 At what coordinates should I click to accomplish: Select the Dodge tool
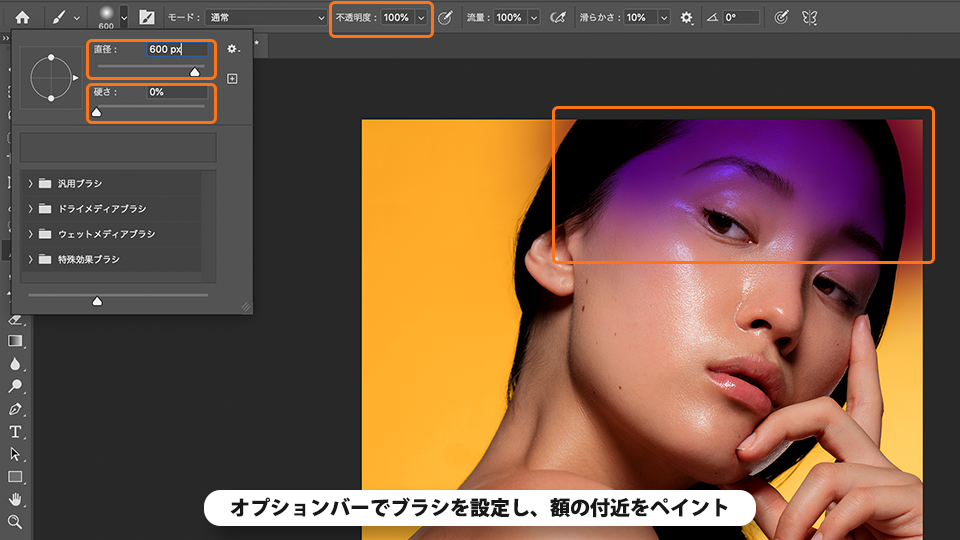point(15,386)
